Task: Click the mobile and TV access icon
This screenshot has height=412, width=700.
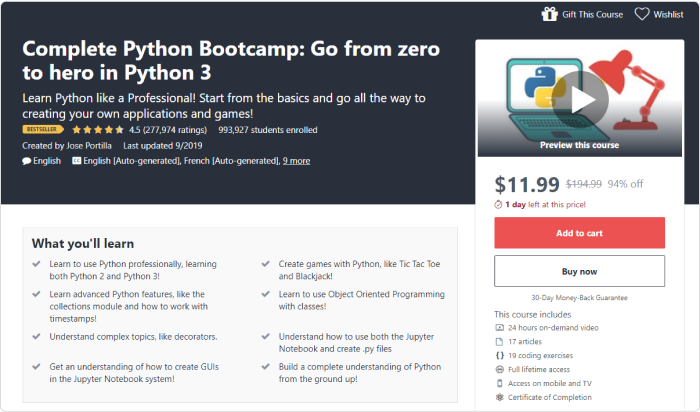Action: 500,383
